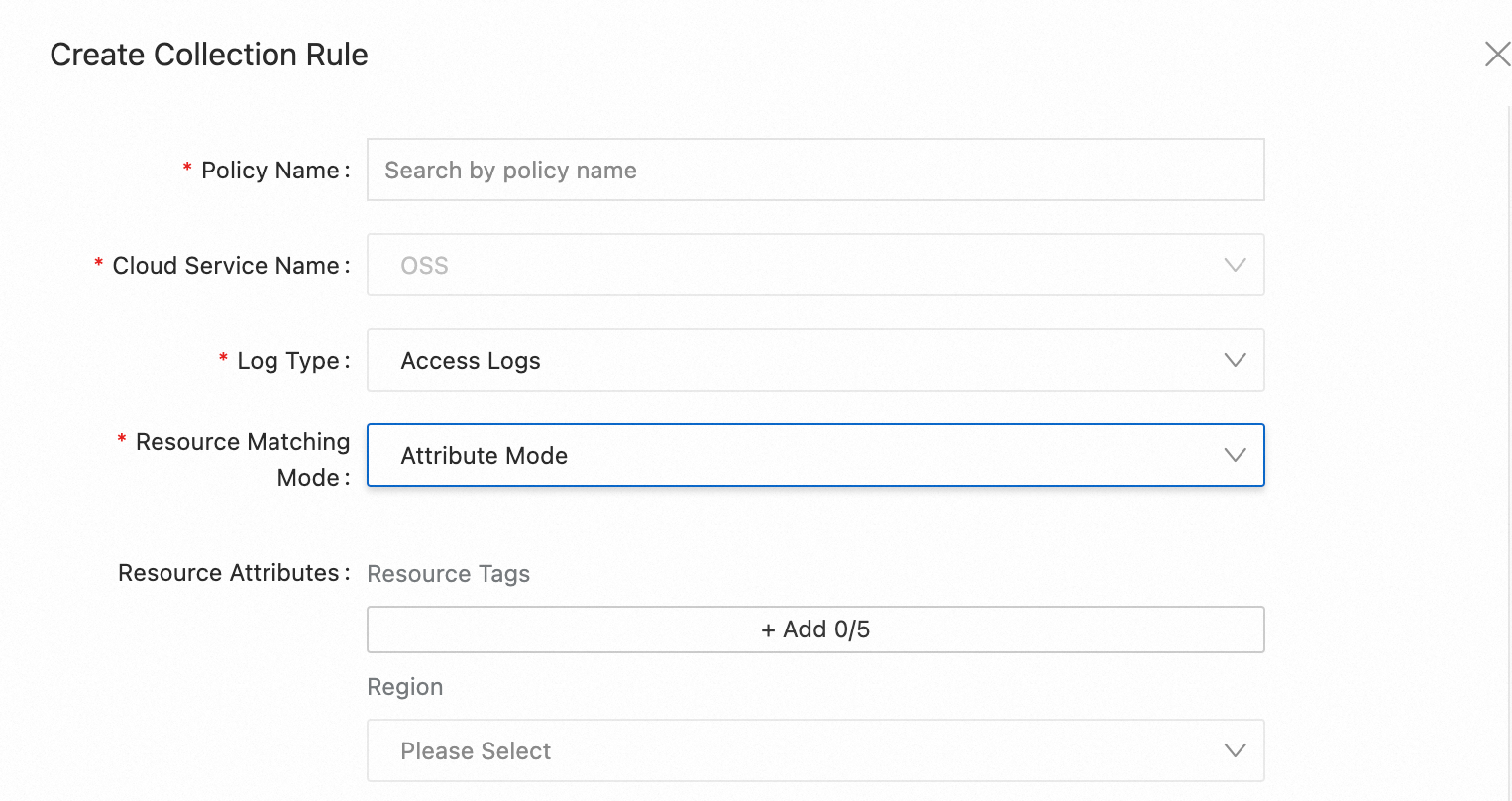Click the Log Type label
This screenshot has height=801, width=1512.
287,361
